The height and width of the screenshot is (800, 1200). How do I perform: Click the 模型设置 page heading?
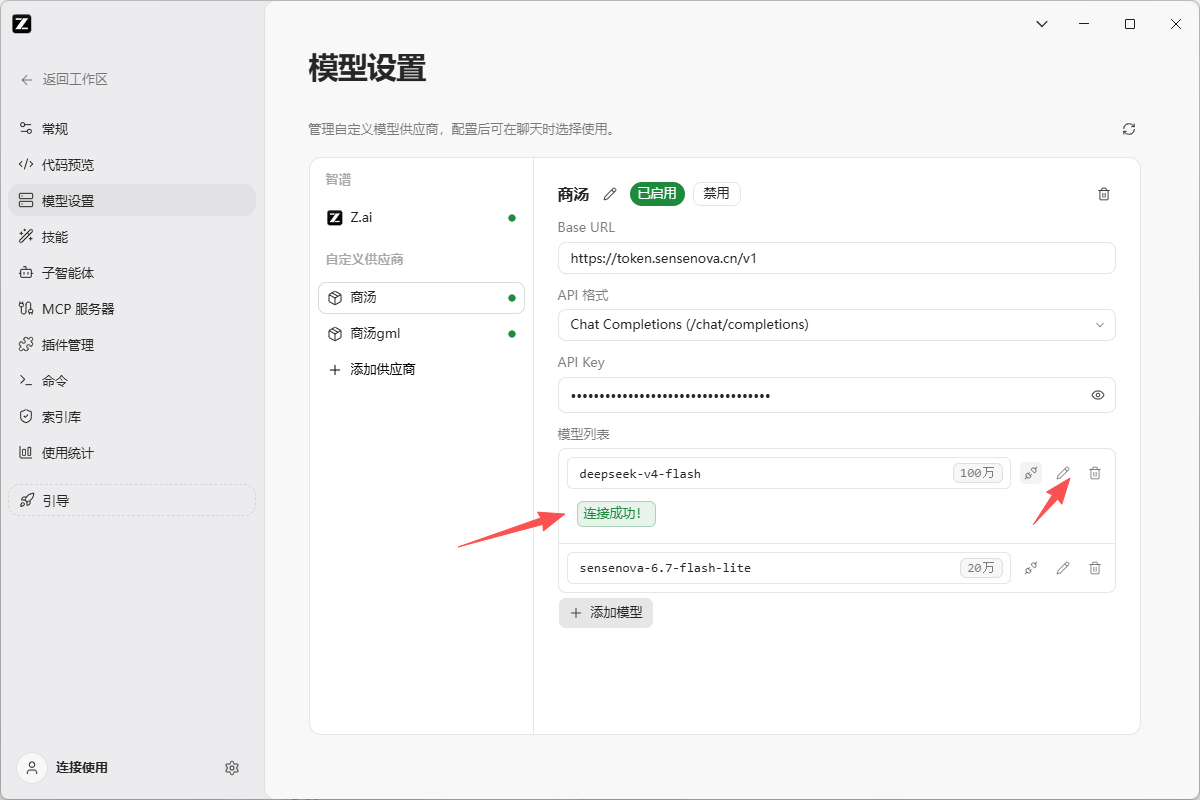click(367, 69)
